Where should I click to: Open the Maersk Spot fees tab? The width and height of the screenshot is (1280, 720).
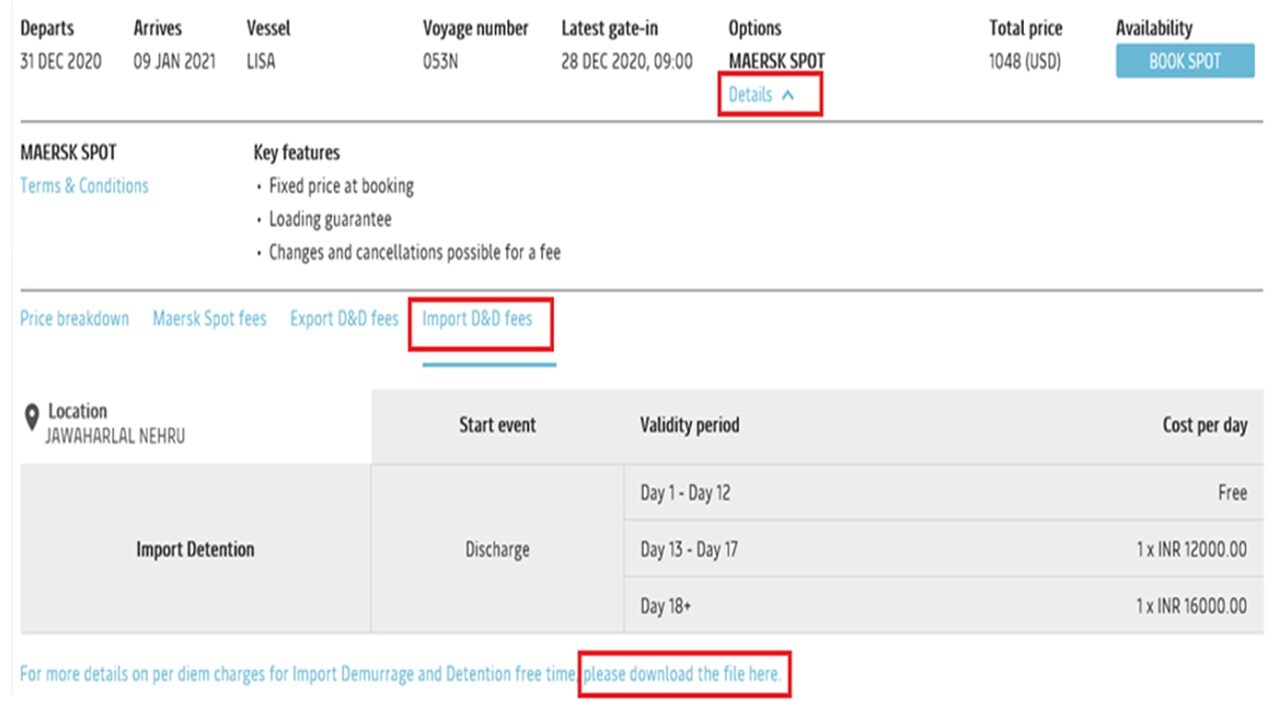(x=209, y=318)
